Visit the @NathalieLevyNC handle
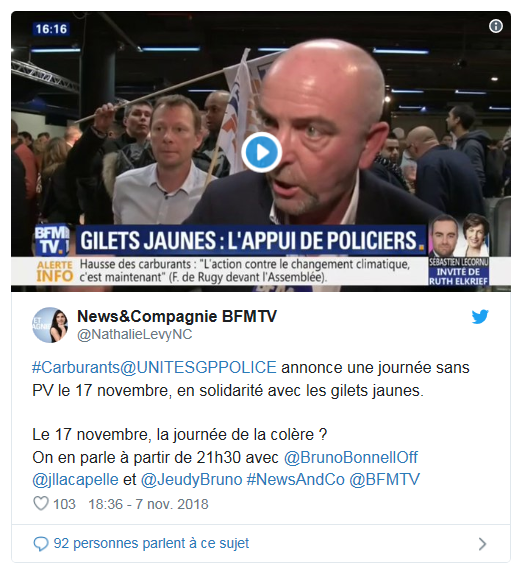The height and width of the screenshot is (575, 525). coord(135,334)
